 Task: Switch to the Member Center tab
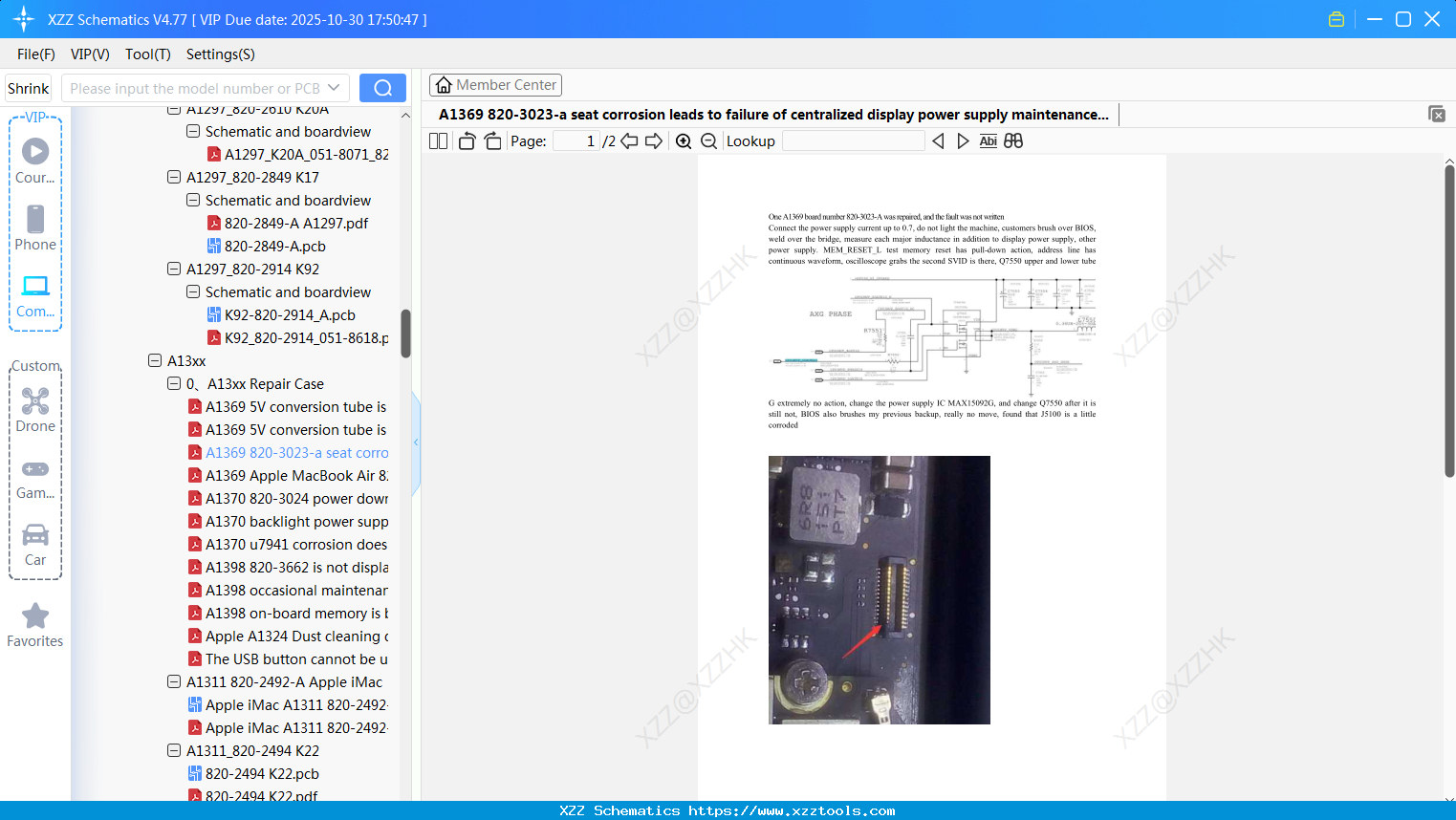(495, 85)
